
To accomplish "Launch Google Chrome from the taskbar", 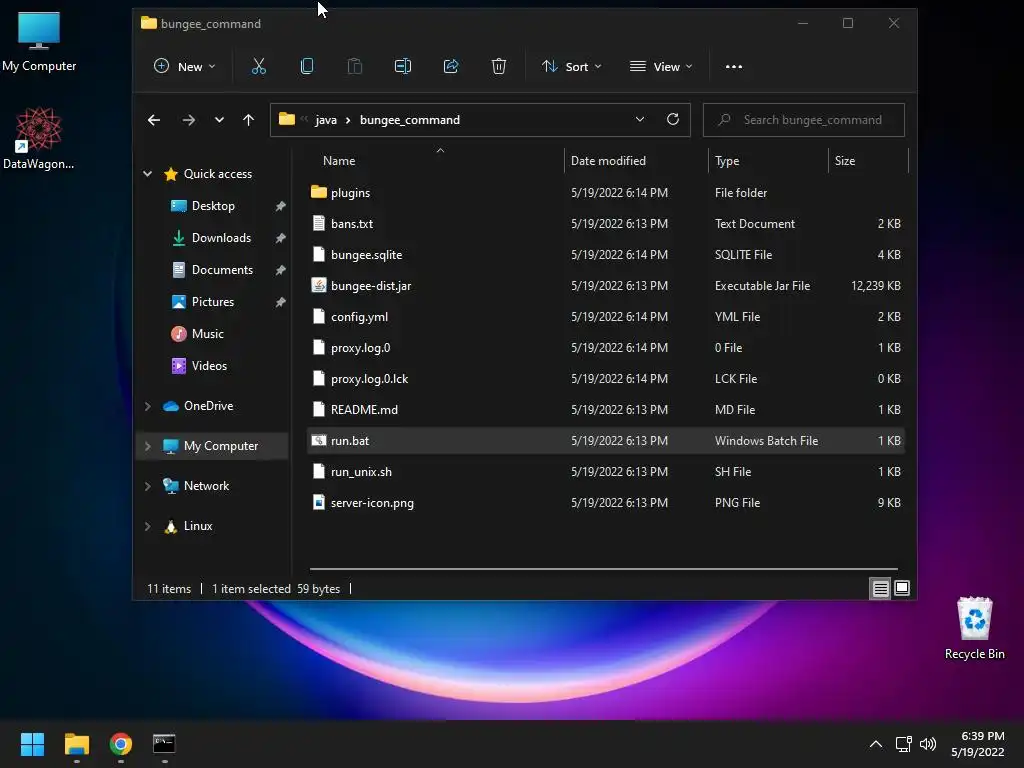I will point(121,744).
